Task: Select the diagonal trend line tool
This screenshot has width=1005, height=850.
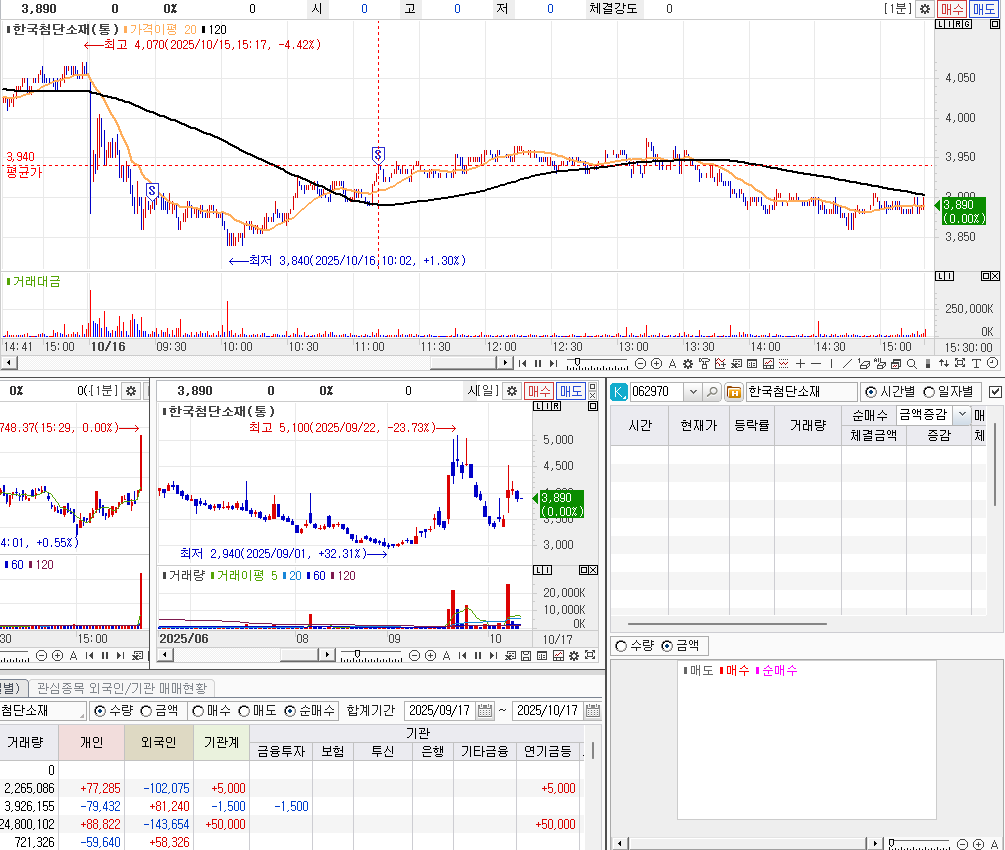Action: point(847,363)
